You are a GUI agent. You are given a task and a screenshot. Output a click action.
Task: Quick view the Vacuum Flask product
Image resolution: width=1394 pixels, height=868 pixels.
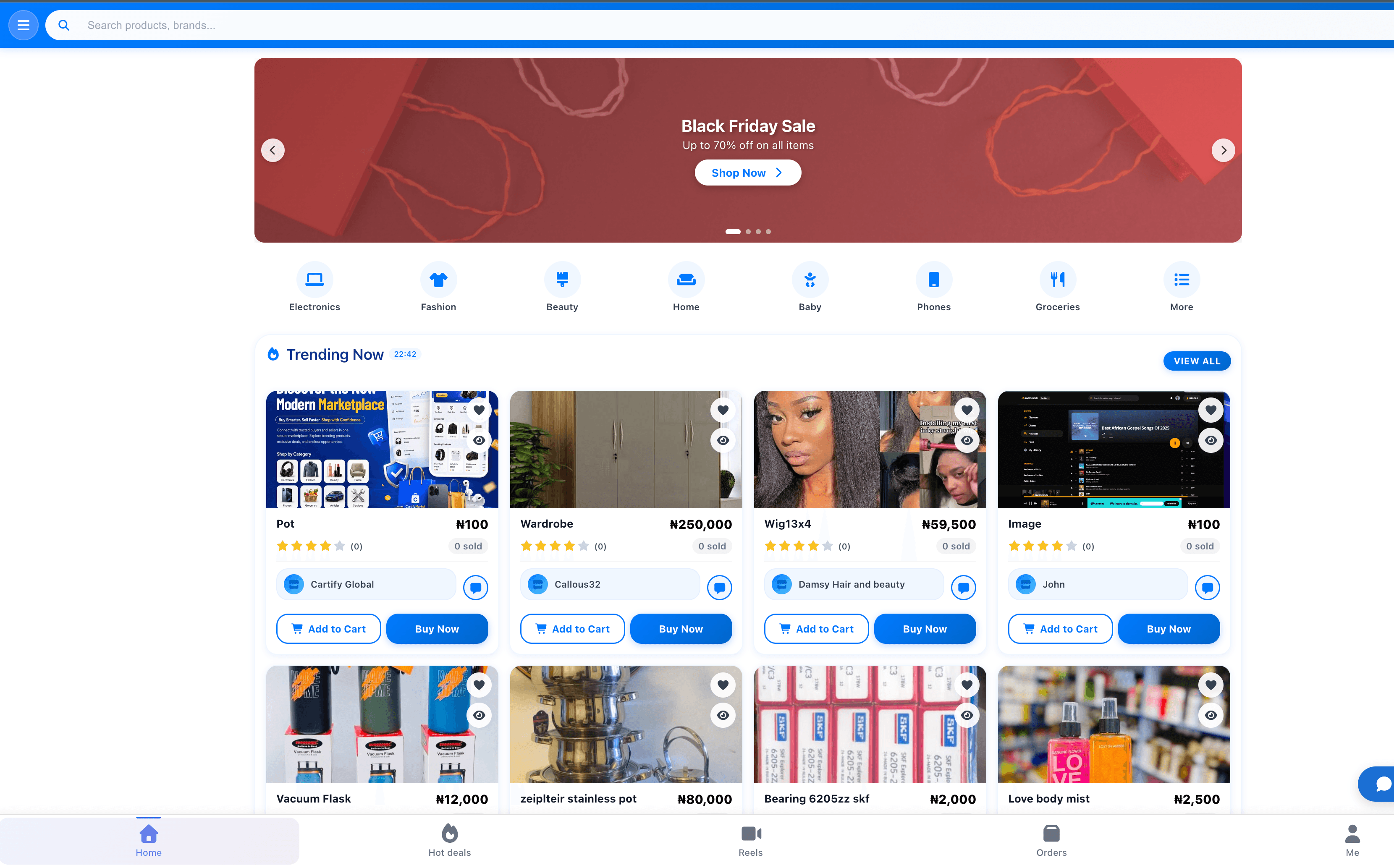click(479, 715)
